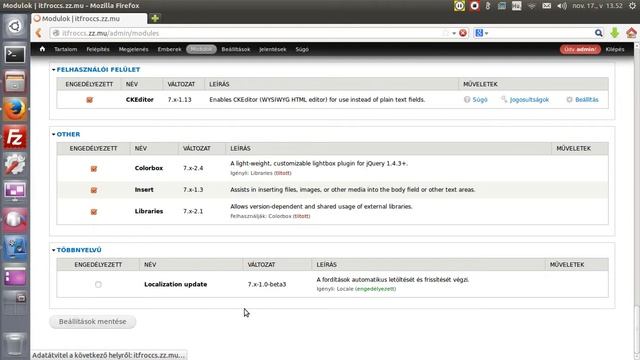Open the network wifi indicator
640x360 pixels.
tap(531, 6)
